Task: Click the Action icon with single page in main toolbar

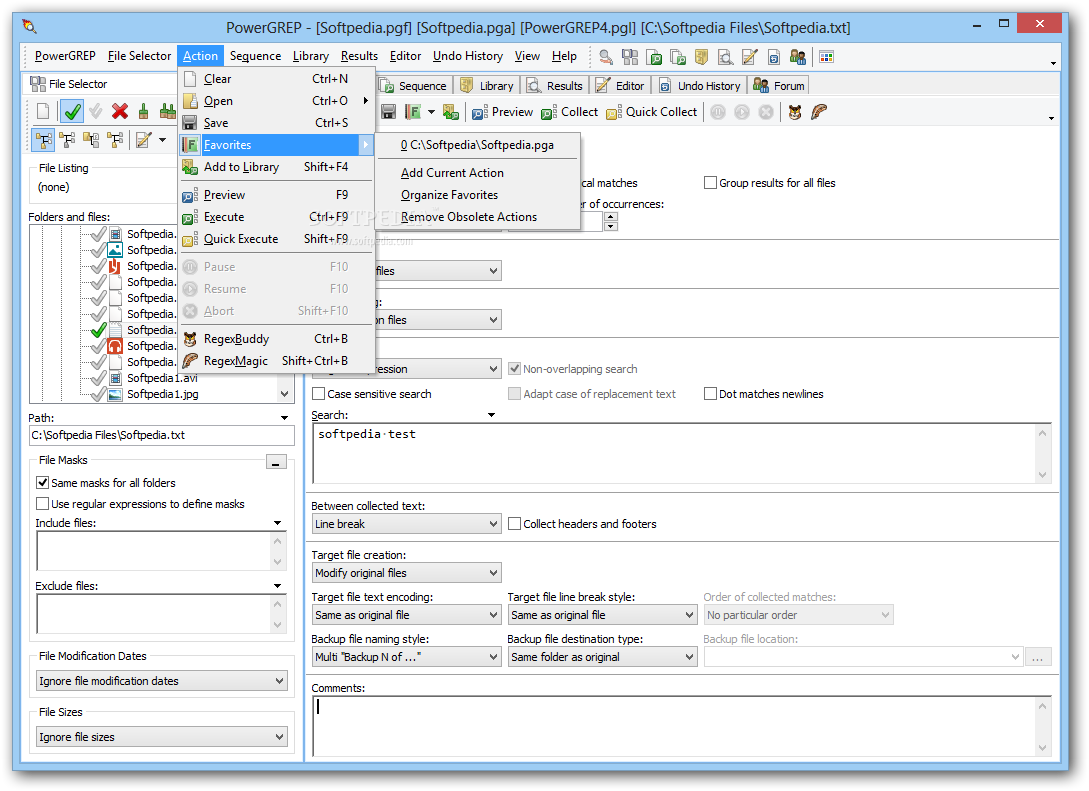Action: click(x=654, y=56)
